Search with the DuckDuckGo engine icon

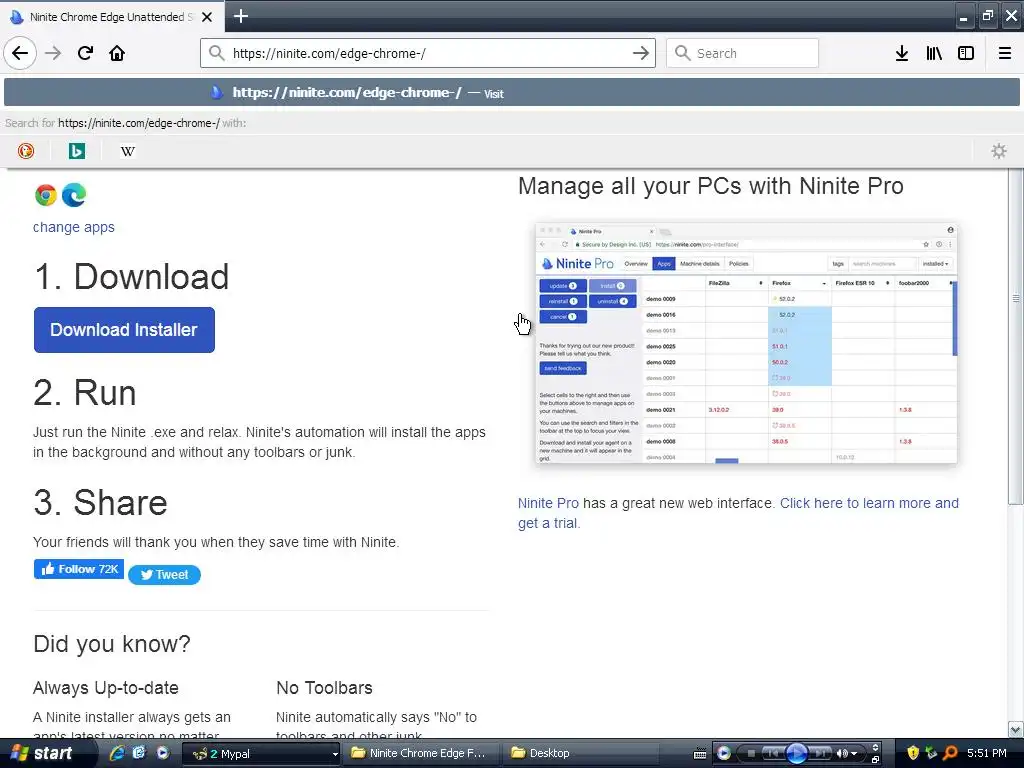25,151
